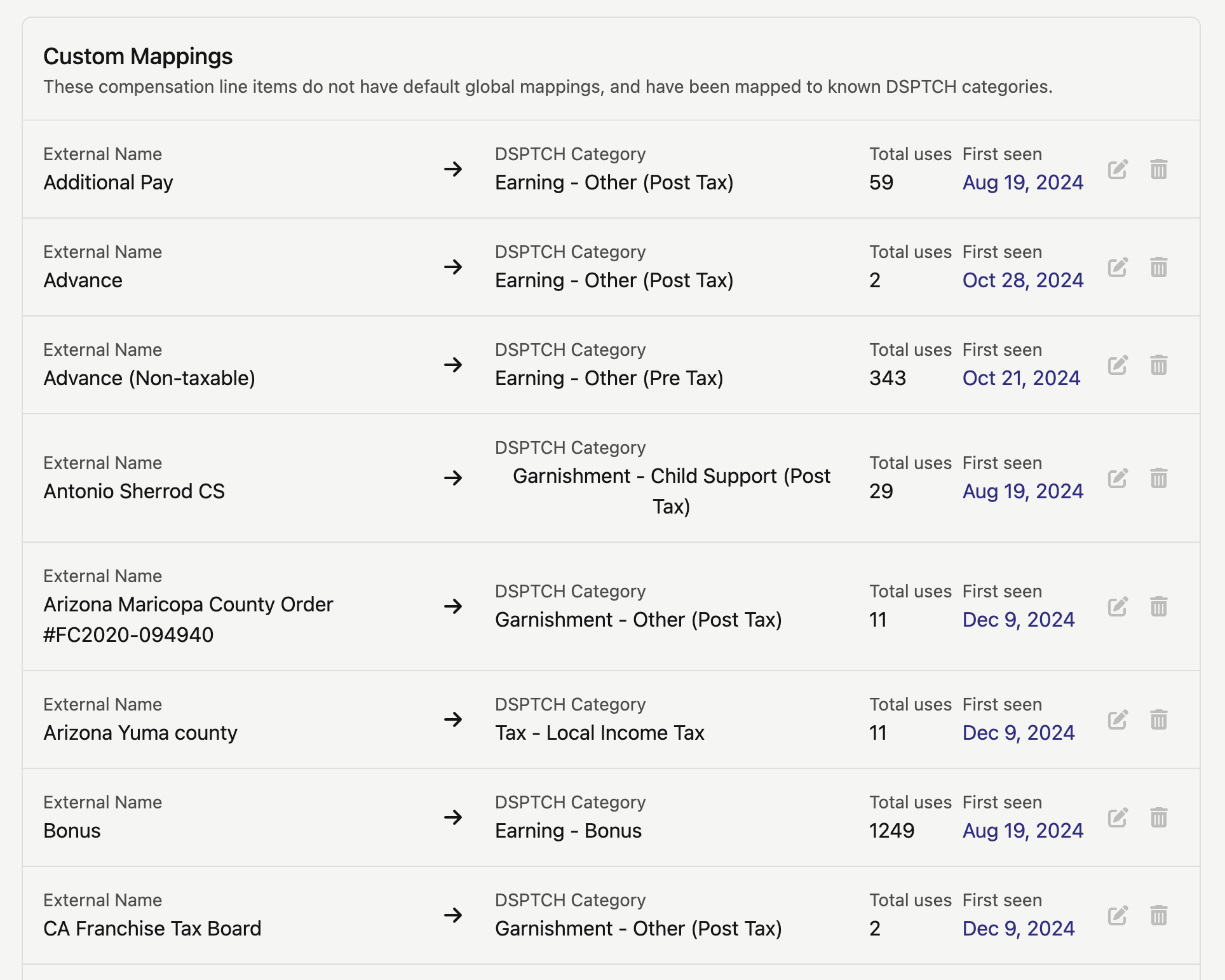The width and height of the screenshot is (1225, 980).
Task: Edit the Arizona Maricopa County Order mapping
Action: (1118, 606)
